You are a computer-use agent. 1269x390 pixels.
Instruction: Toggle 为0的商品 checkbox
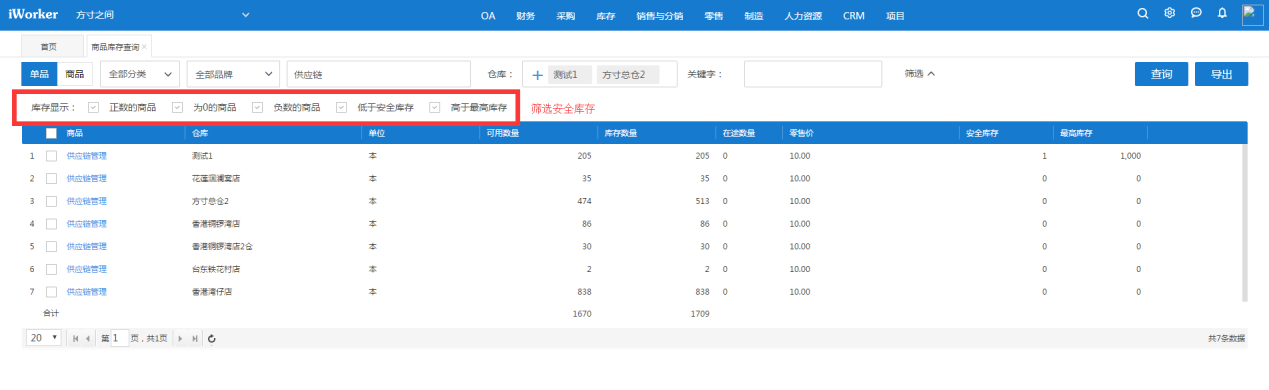tap(178, 107)
